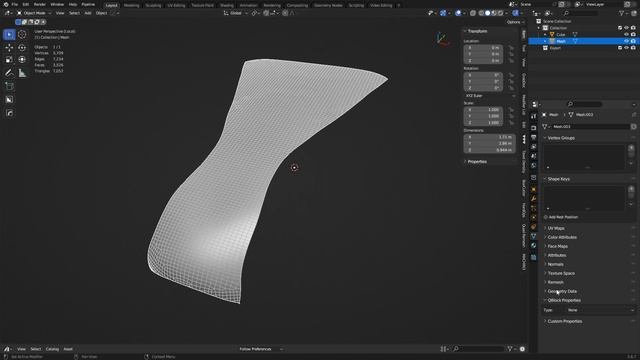Open the World properties tab icon
The width and height of the screenshot is (640, 360).
pyautogui.click(x=533, y=165)
